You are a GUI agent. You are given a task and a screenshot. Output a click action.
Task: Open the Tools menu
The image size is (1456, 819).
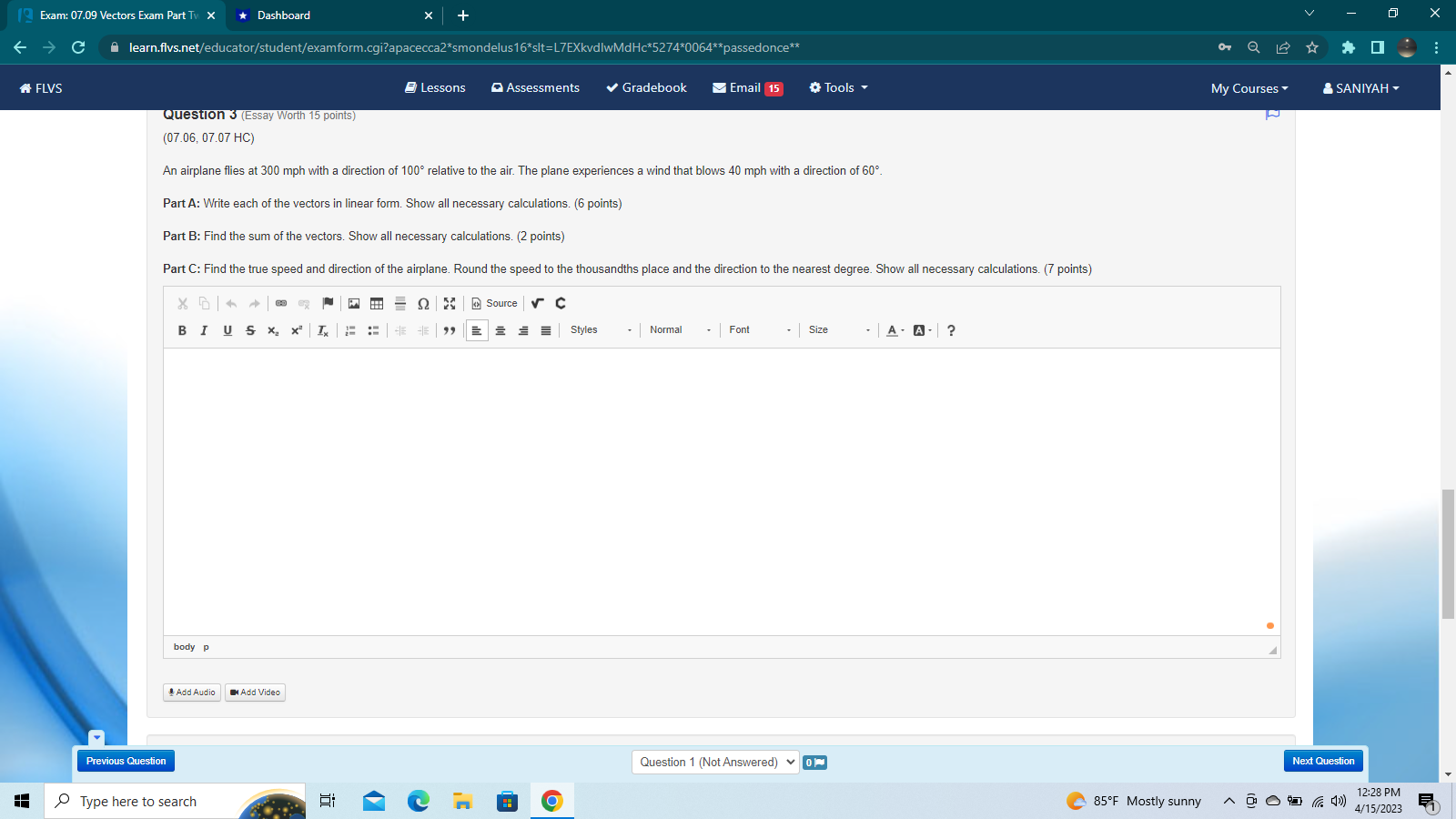pos(835,87)
